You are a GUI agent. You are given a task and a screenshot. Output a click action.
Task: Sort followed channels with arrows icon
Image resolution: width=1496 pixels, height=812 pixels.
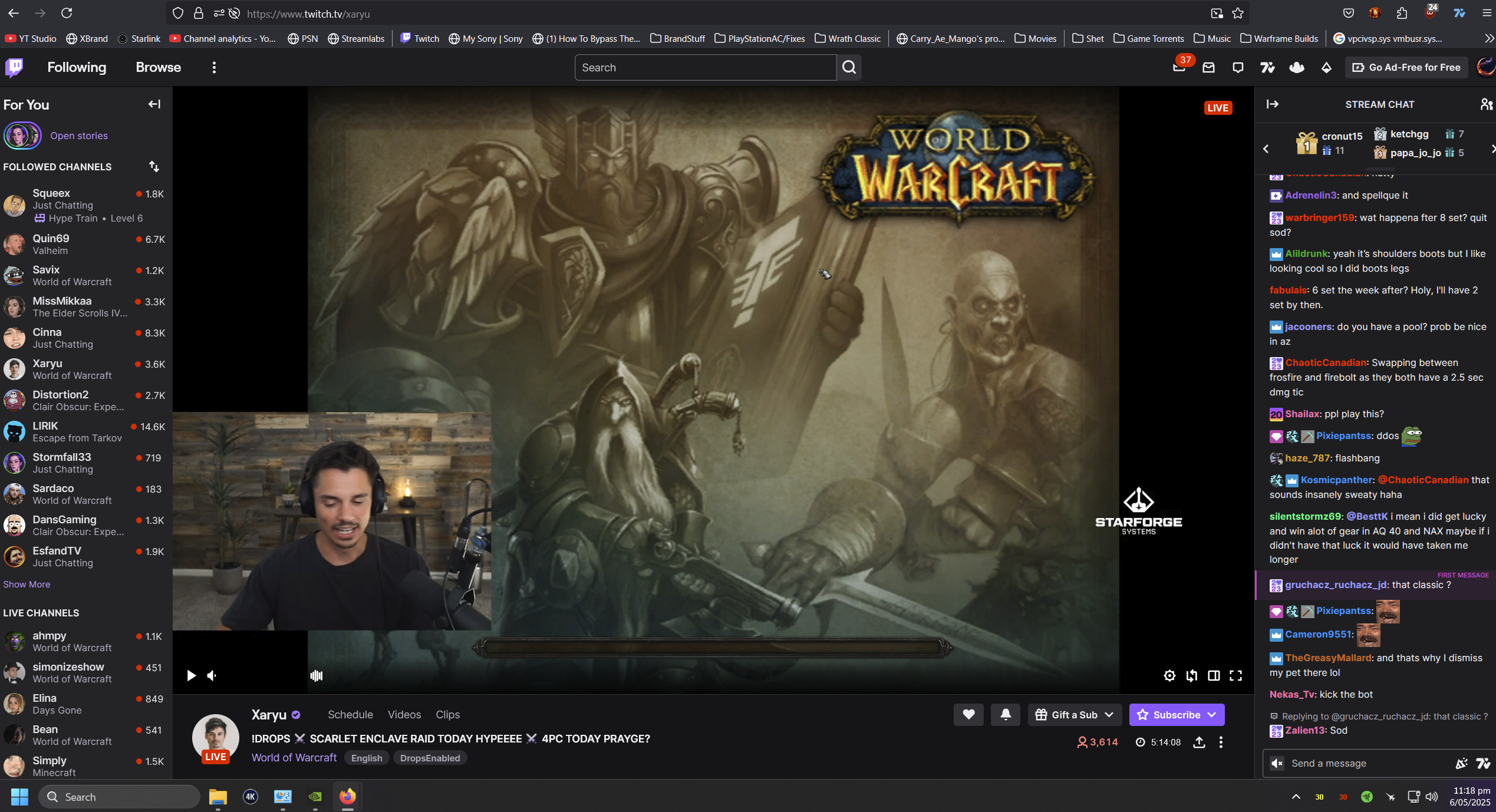154,167
